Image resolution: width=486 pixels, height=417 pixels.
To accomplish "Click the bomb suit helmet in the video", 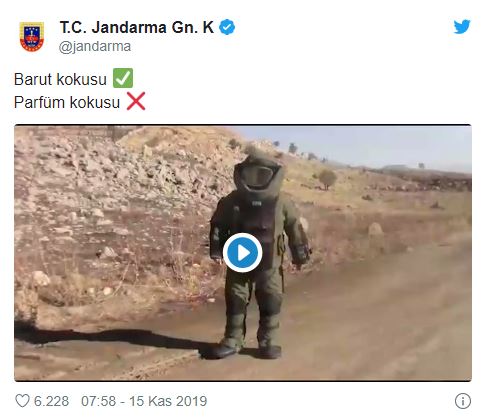I will (259, 173).
